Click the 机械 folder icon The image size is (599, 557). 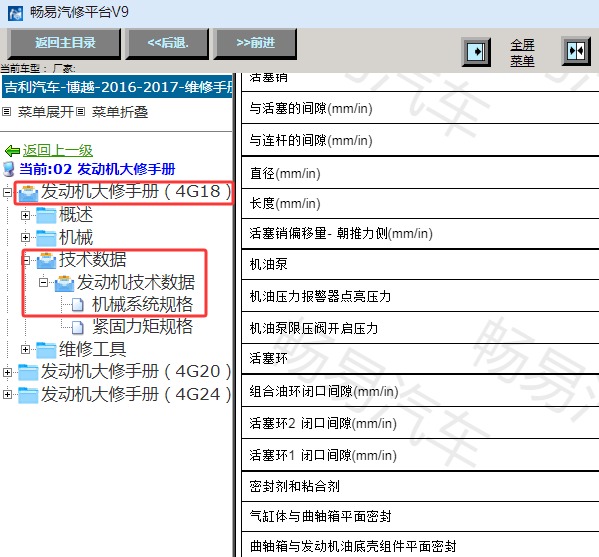pos(46,238)
